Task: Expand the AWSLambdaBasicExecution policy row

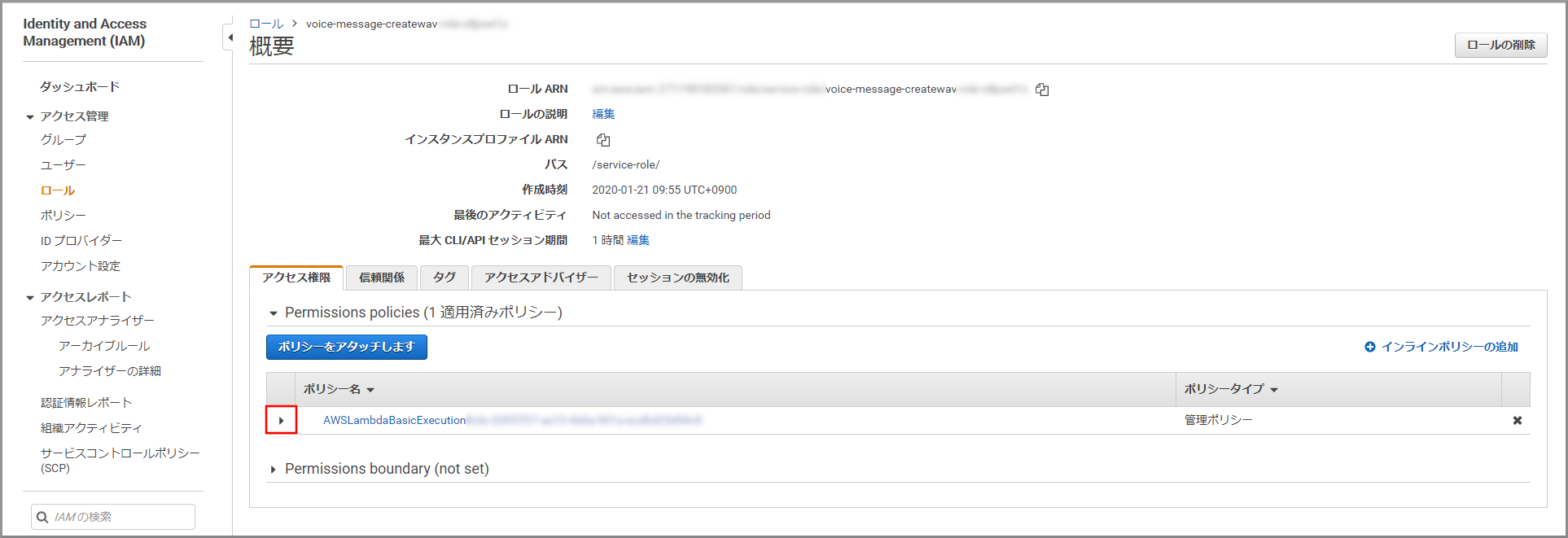Action: point(281,421)
